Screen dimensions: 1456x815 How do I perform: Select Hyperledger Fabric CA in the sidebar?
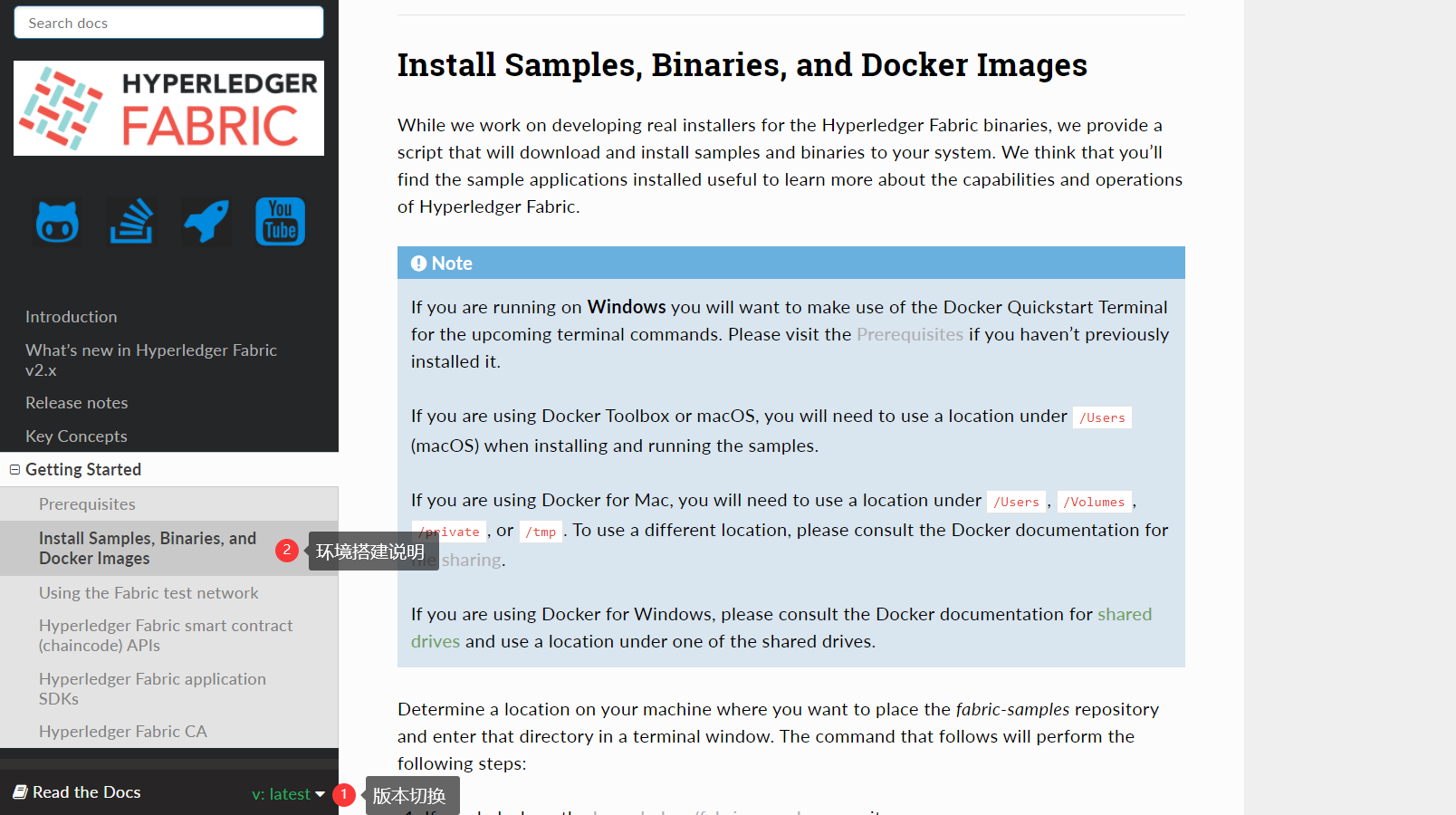[123, 731]
